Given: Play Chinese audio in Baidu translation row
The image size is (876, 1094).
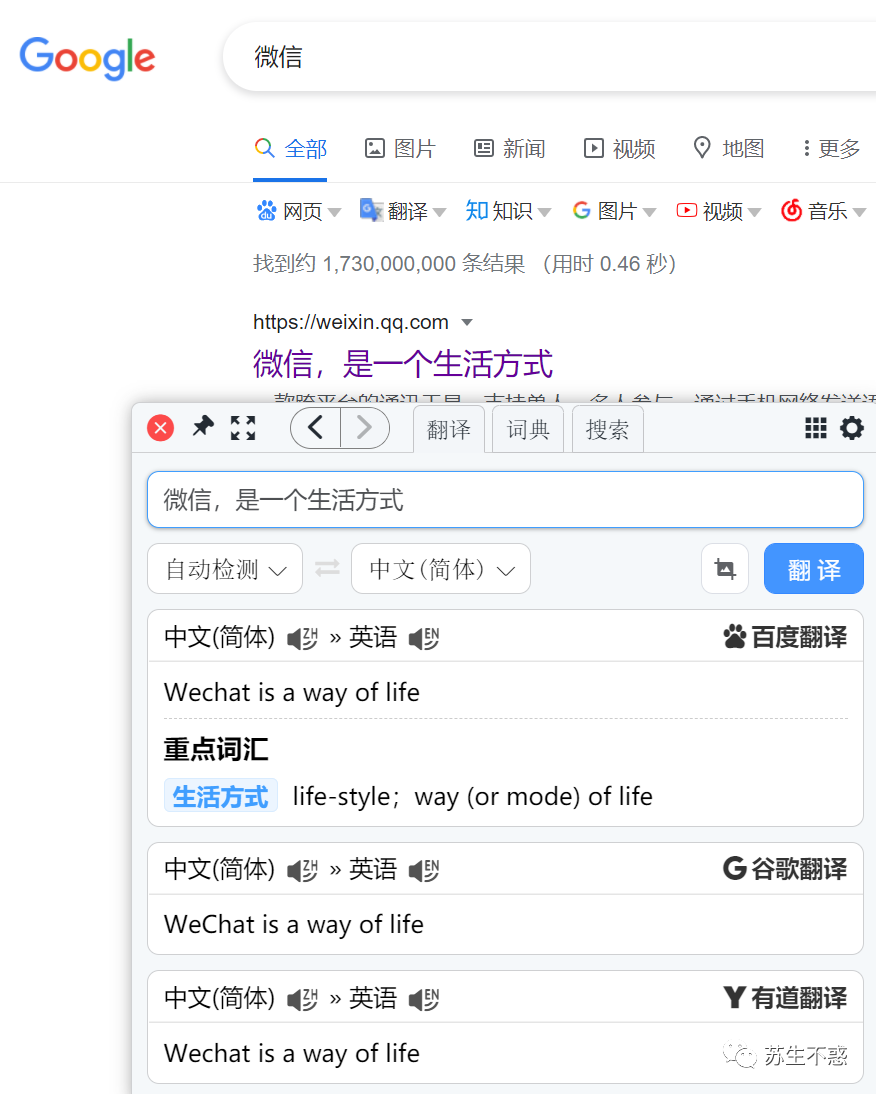Looking at the screenshot, I should click(x=303, y=638).
